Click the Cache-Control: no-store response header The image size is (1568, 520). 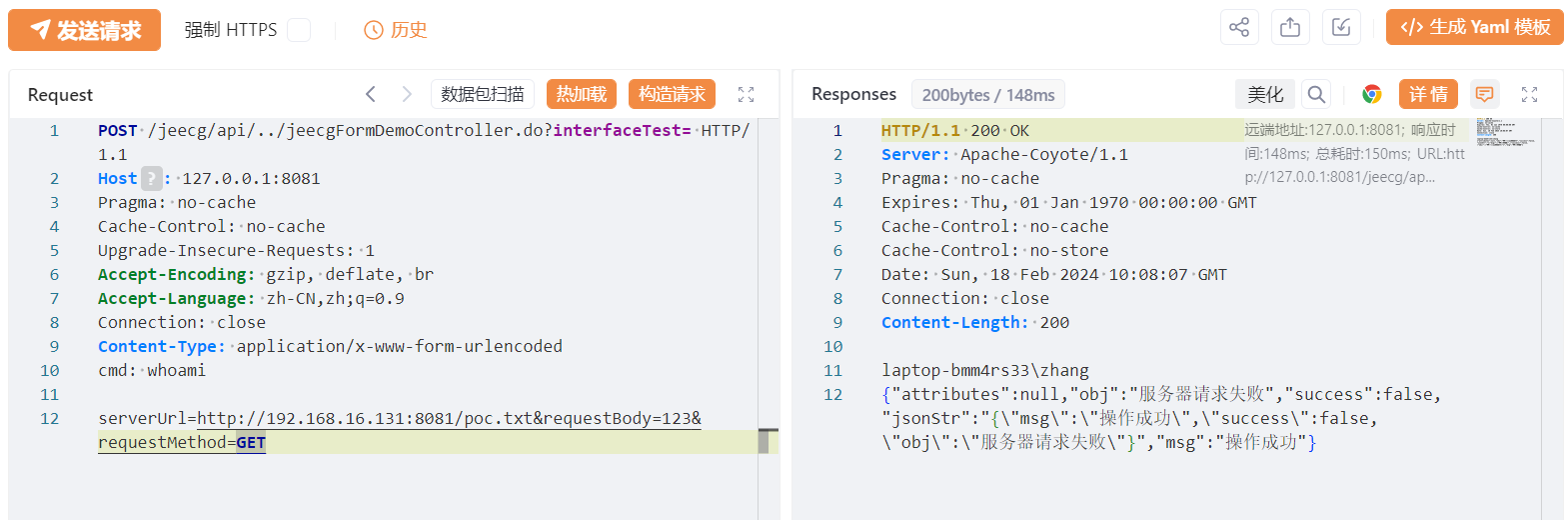tap(995, 250)
